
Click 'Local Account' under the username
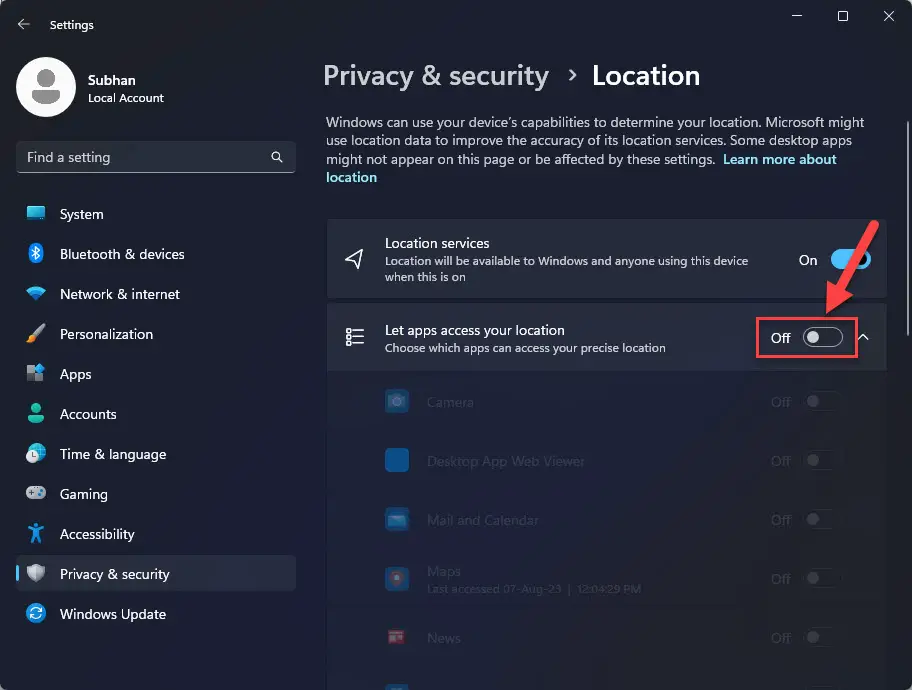[126, 98]
